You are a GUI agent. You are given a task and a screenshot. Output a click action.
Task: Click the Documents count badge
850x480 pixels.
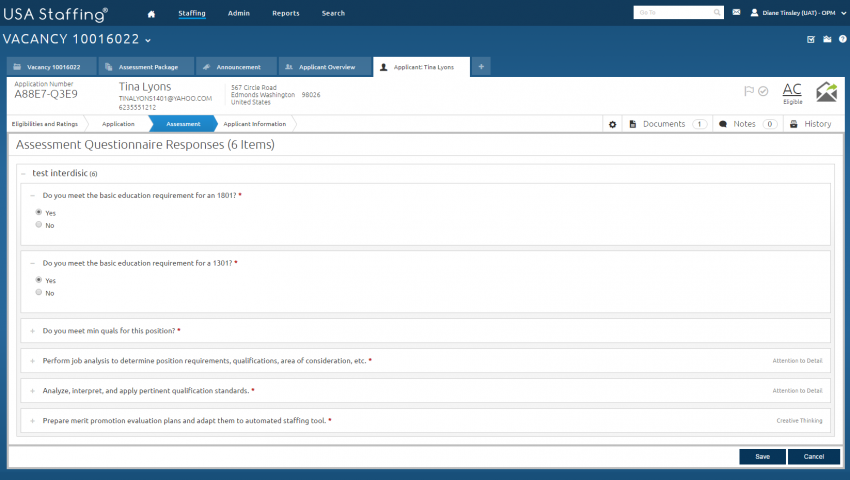(699, 124)
